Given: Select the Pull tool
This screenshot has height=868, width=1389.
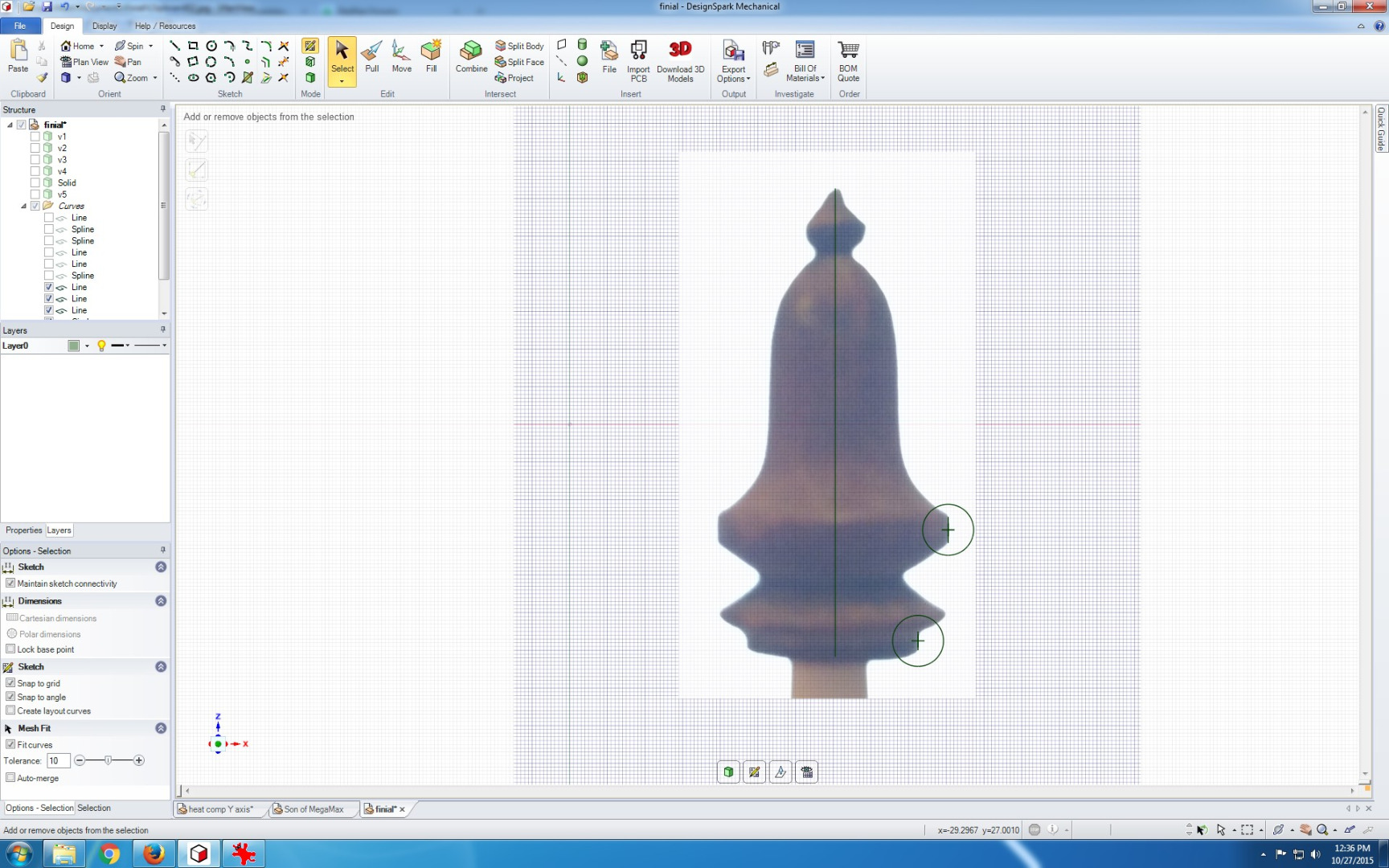Looking at the screenshot, I should pos(371,57).
